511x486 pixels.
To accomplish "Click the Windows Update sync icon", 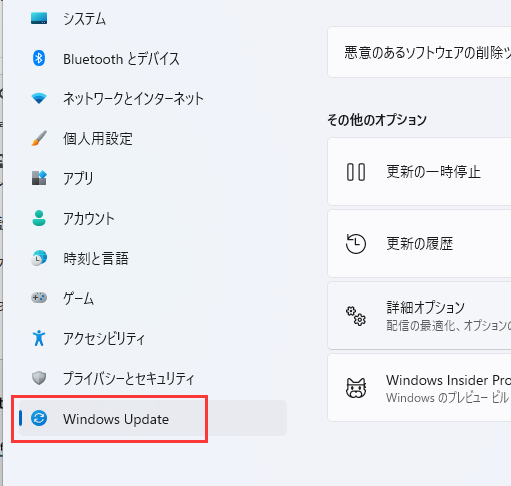I will point(39,418).
